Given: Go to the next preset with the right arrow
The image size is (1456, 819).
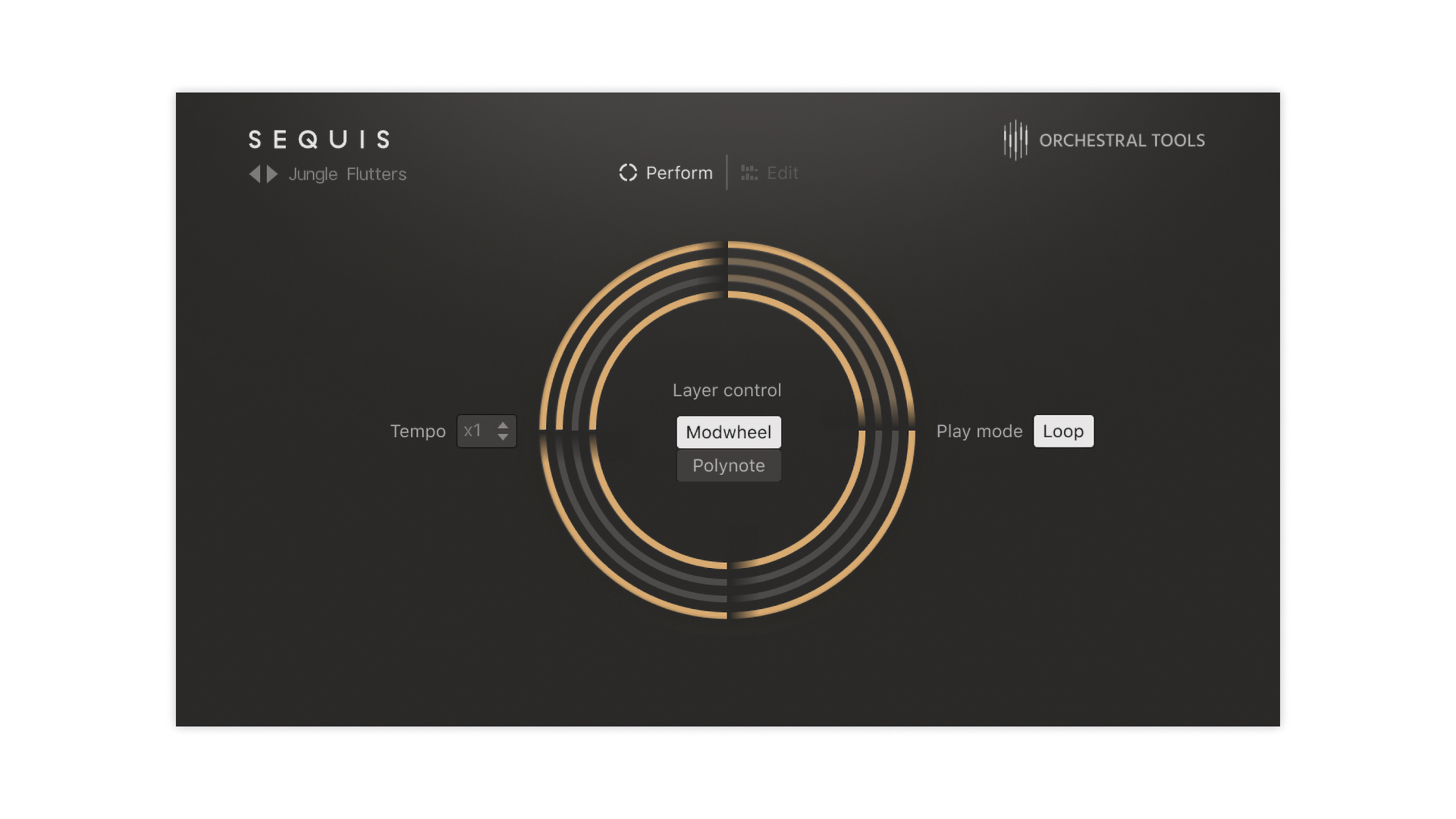Looking at the screenshot, I should (272, 174).
